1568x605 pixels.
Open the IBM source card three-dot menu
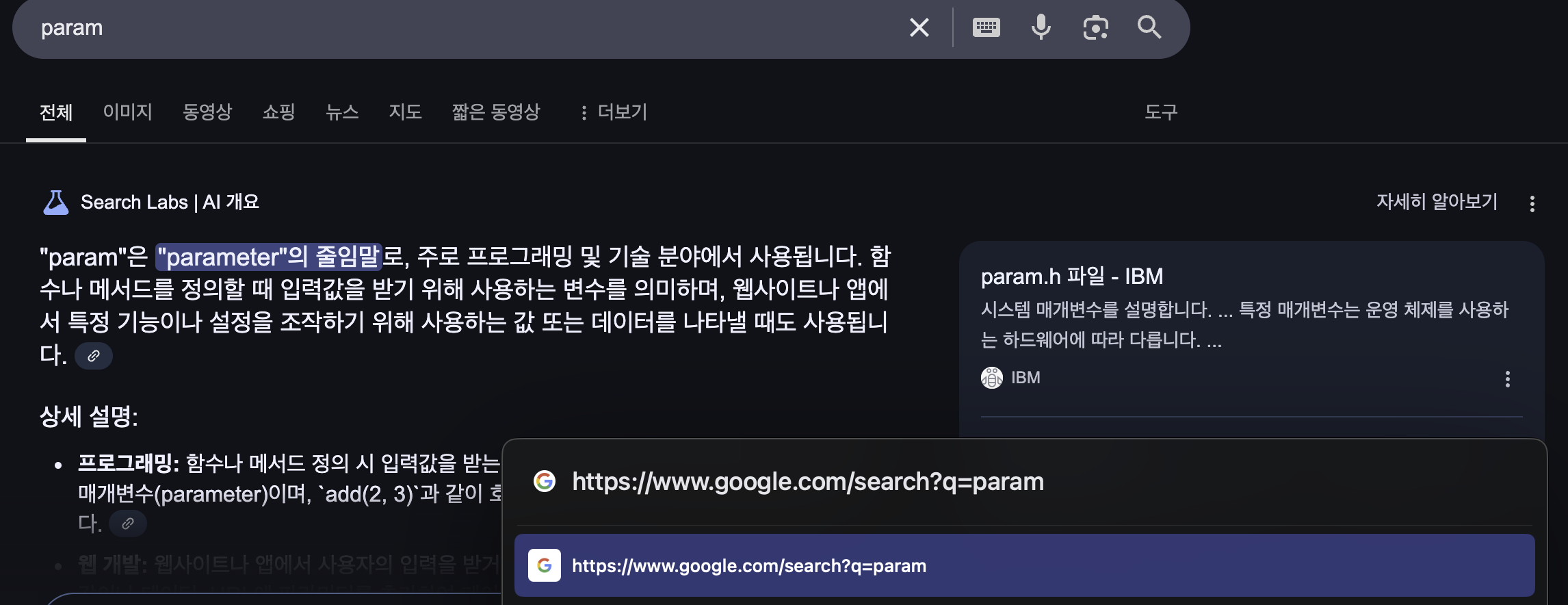click(x=1508, y=379)
